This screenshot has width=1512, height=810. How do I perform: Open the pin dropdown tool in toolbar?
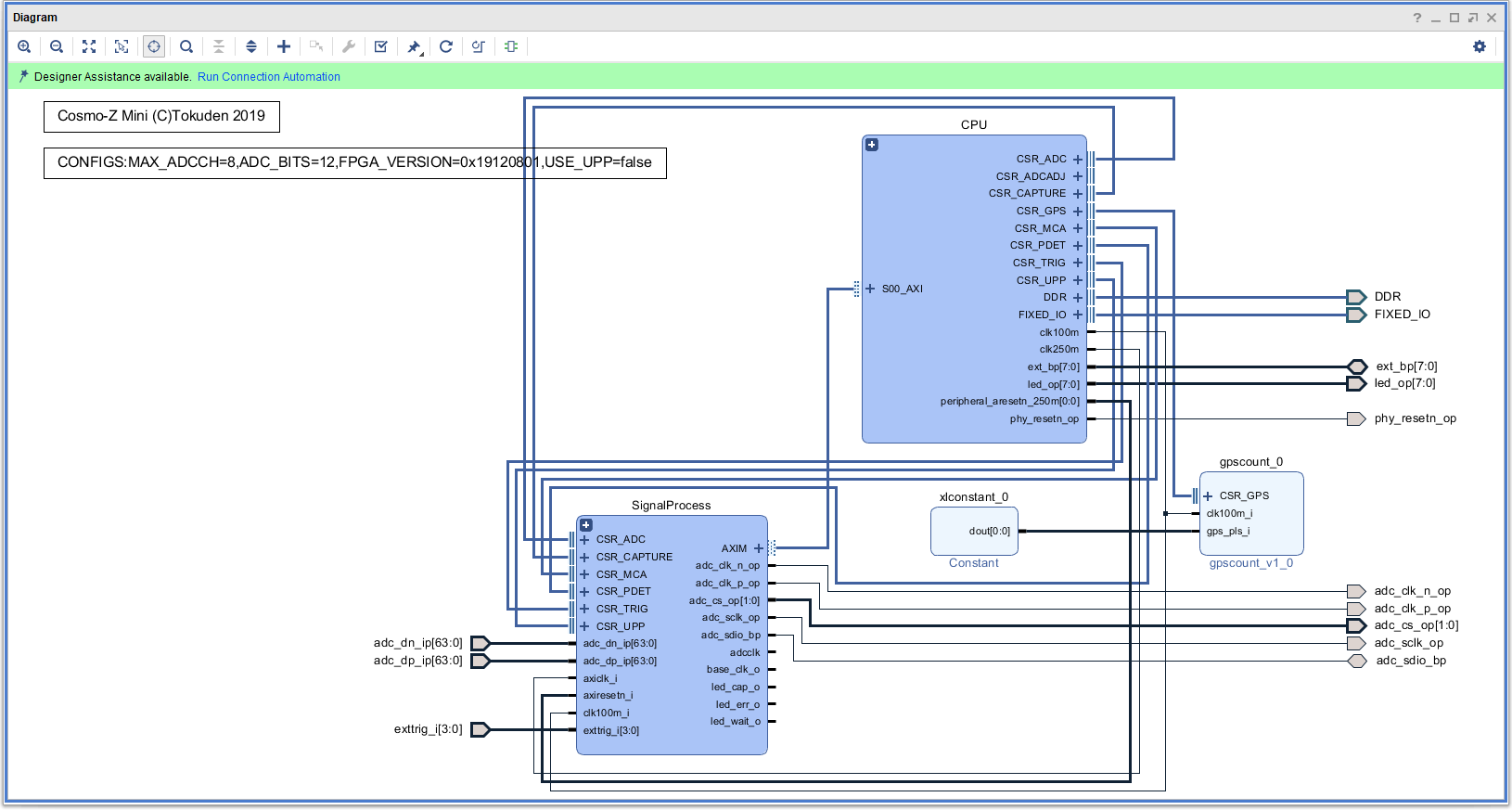point(415,46)
